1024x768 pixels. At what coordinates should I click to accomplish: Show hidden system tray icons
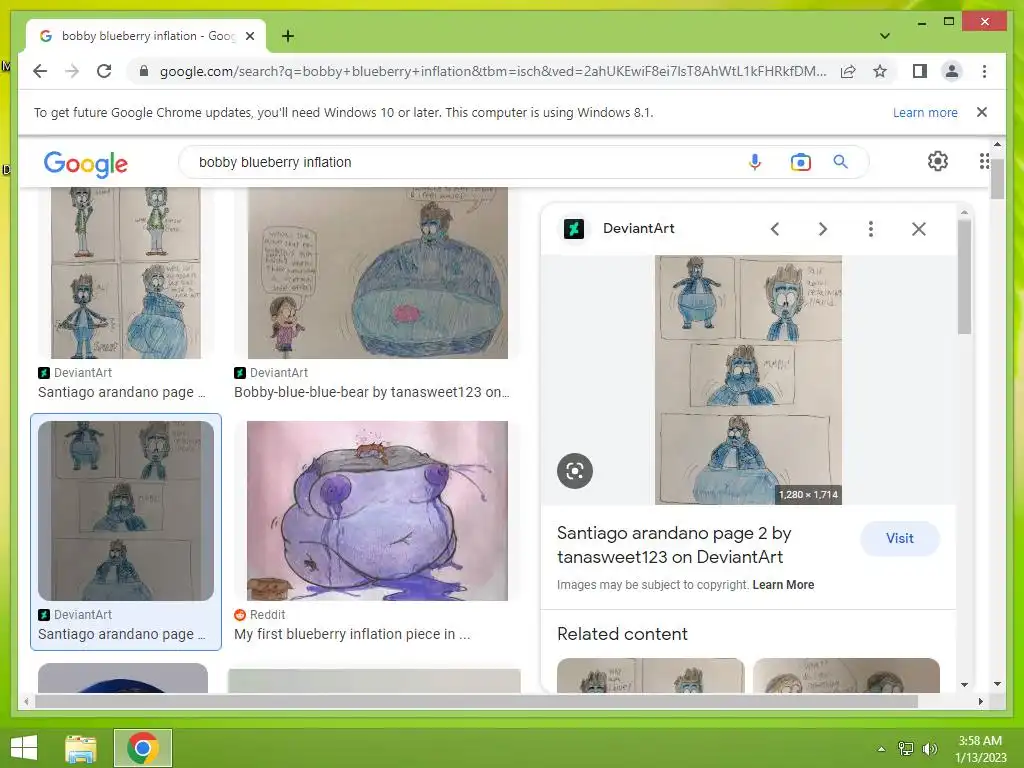tap(881, 749)
